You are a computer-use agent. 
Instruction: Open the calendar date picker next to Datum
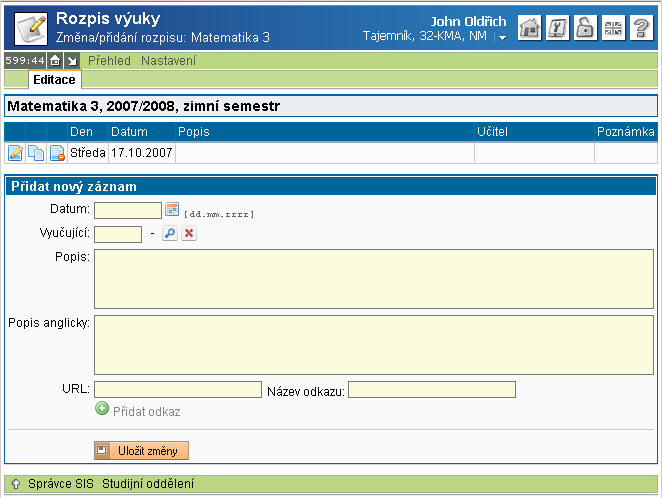(x=171, y=210)
